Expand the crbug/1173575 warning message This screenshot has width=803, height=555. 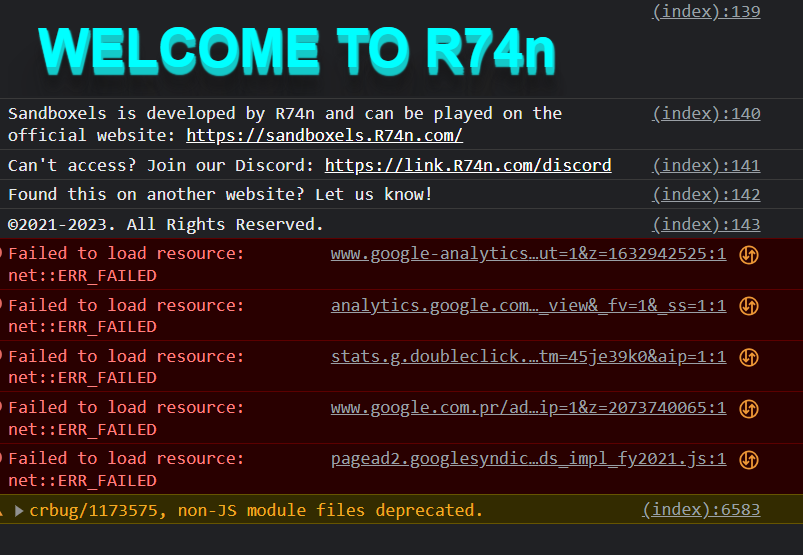(x=19, y=510)
